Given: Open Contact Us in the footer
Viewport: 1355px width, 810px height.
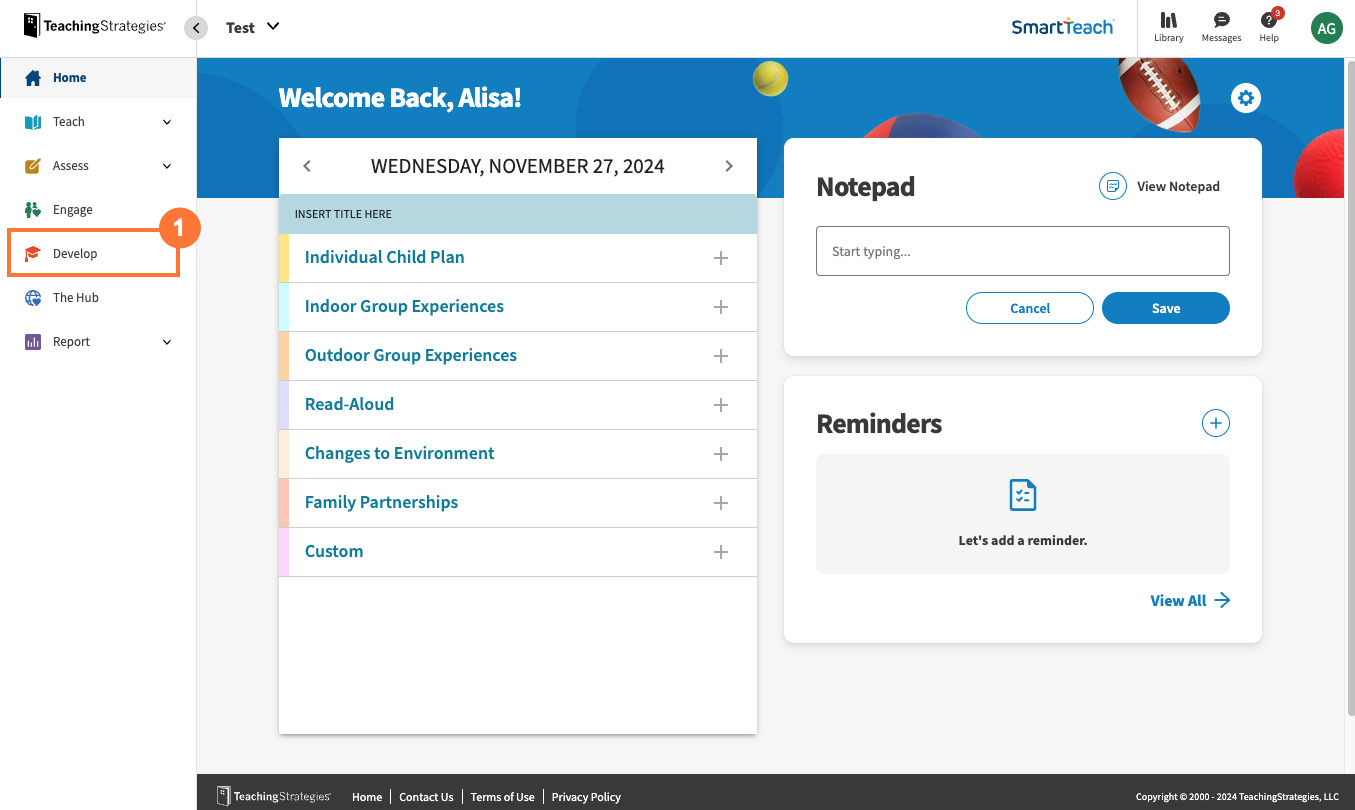Looking at the screenshot, I should (x=426, y=796).
